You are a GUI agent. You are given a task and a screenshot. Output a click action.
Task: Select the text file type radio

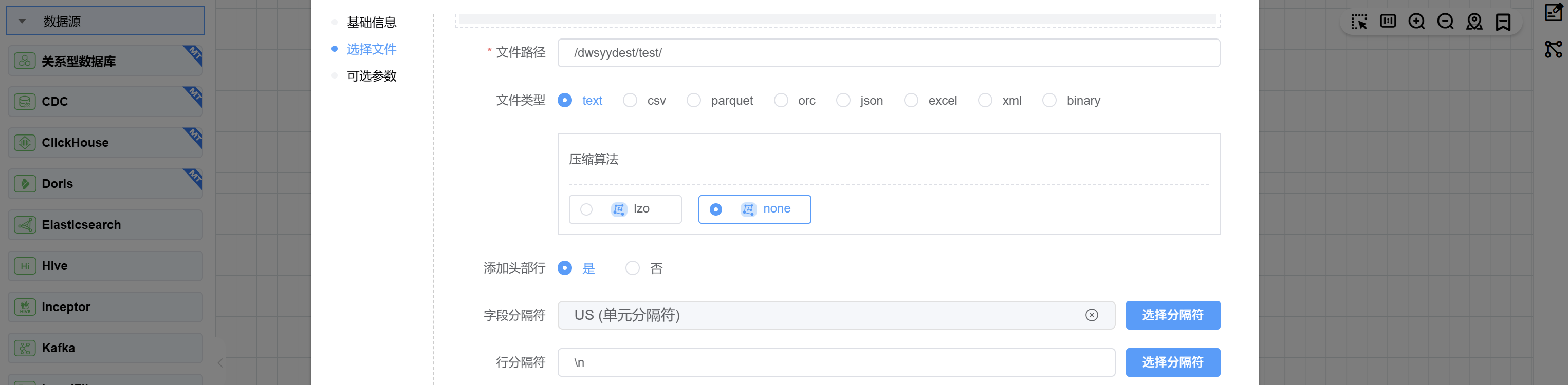coord(565,100)
